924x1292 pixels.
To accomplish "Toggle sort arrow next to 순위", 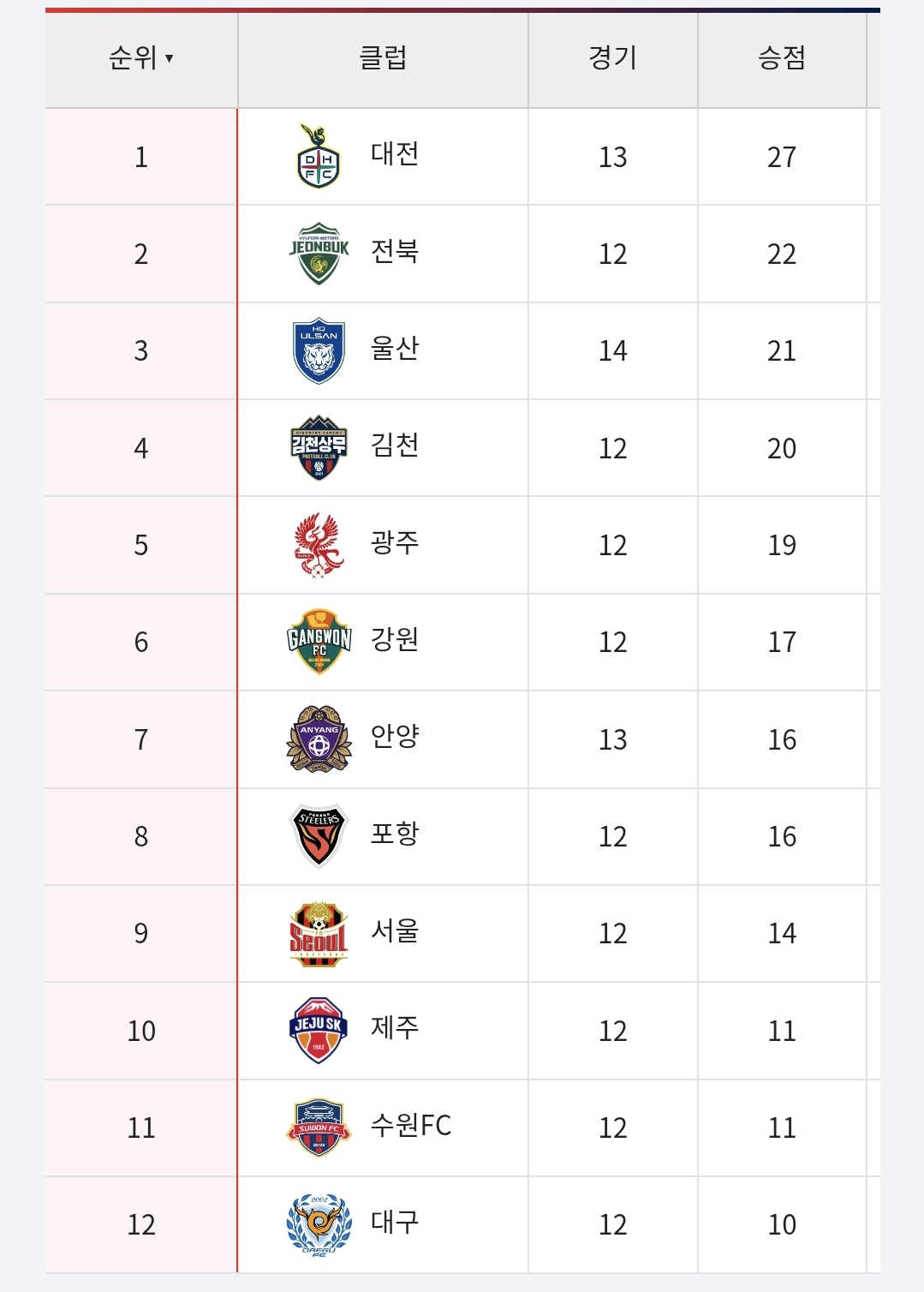I will (x=170, y=58).
